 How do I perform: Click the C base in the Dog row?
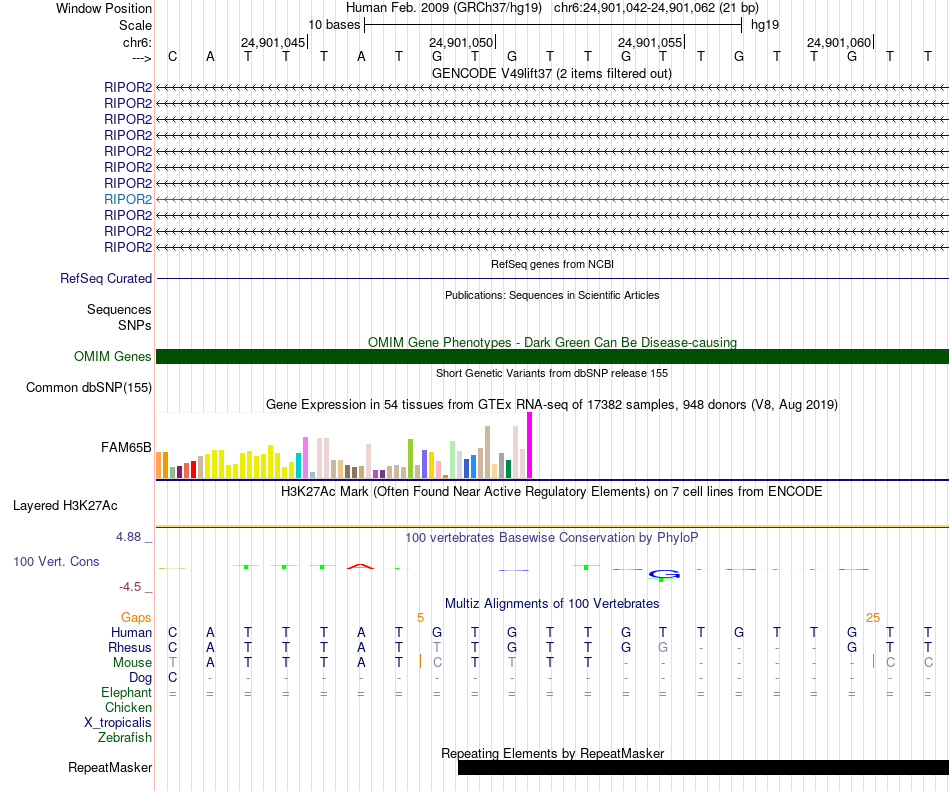(173, 678)
